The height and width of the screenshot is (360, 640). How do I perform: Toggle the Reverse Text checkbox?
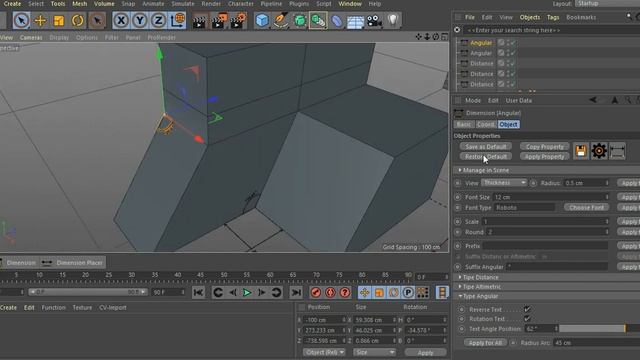tap(527, 309)
